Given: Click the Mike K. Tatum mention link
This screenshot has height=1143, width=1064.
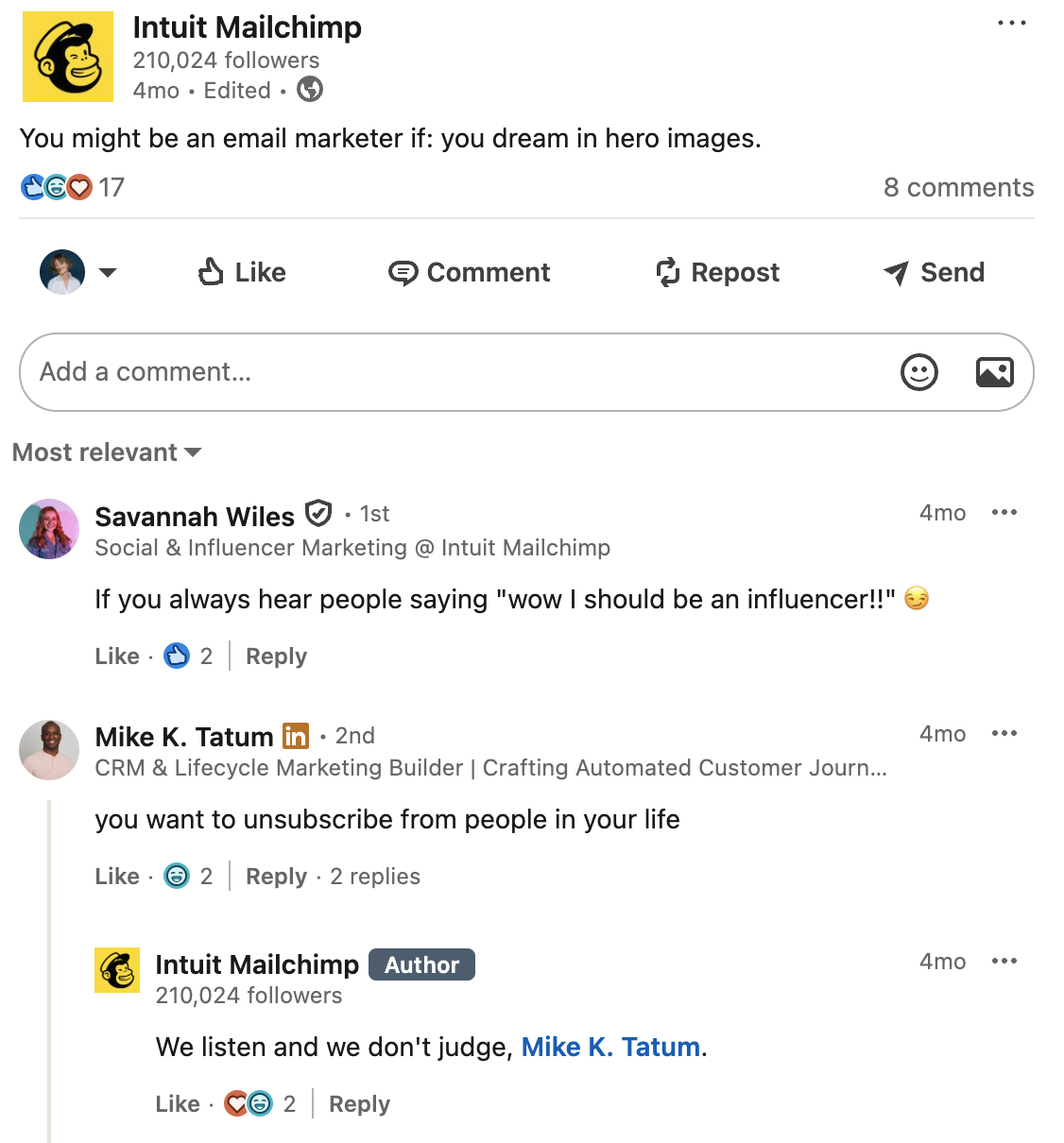Looking at the screenshot, I should (609, 1047).
